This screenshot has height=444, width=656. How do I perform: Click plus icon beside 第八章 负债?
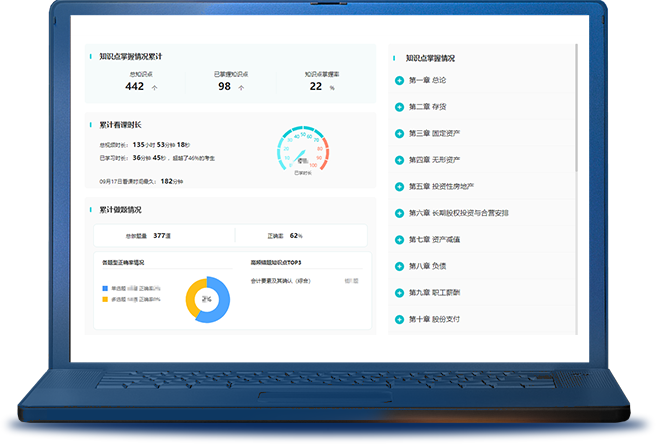(x=400, y=266)
